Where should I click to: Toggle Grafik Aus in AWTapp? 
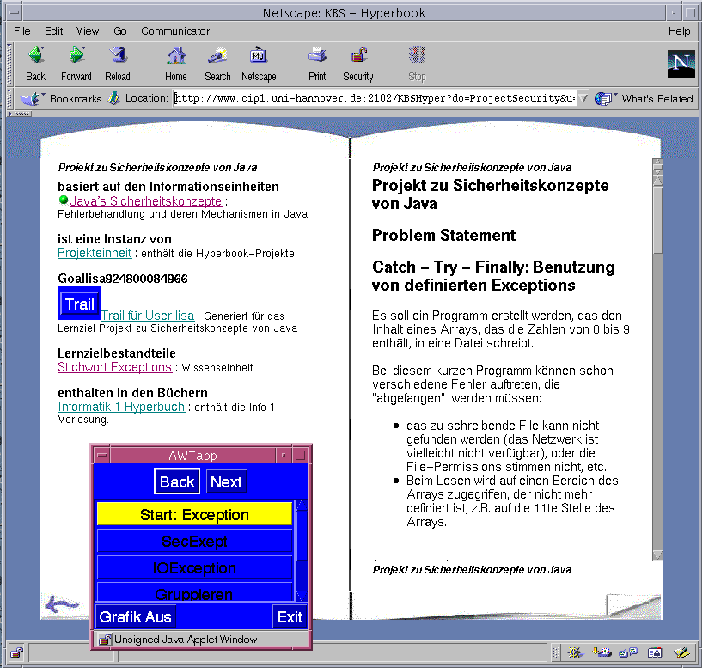[135, 617]
